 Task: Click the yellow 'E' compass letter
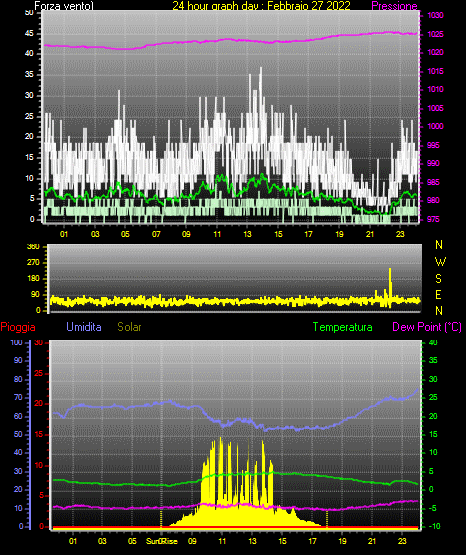pos(438,295)
